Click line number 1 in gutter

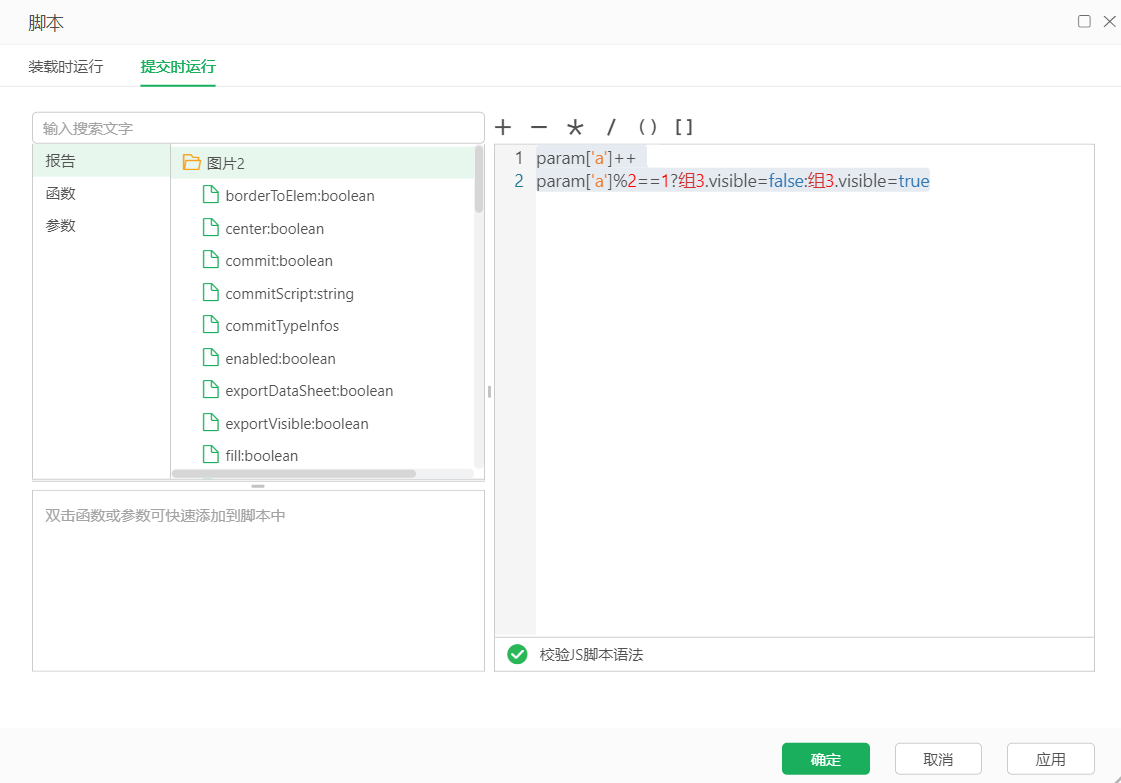click(518, 158)
